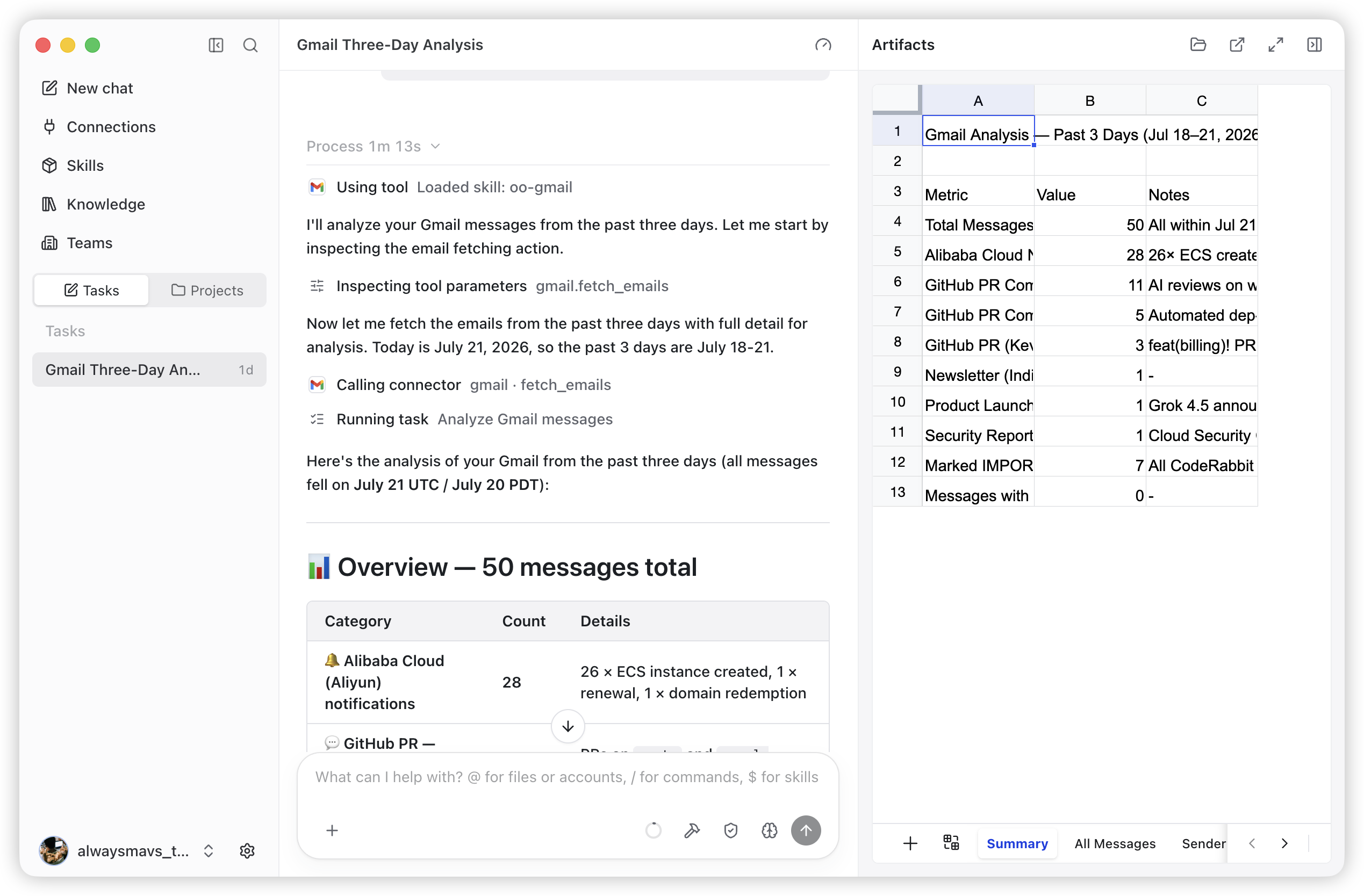Add a new sheet with plus icon
Image resolution: width=1364 pixels, height=896 pixels.
coord(910,843)
